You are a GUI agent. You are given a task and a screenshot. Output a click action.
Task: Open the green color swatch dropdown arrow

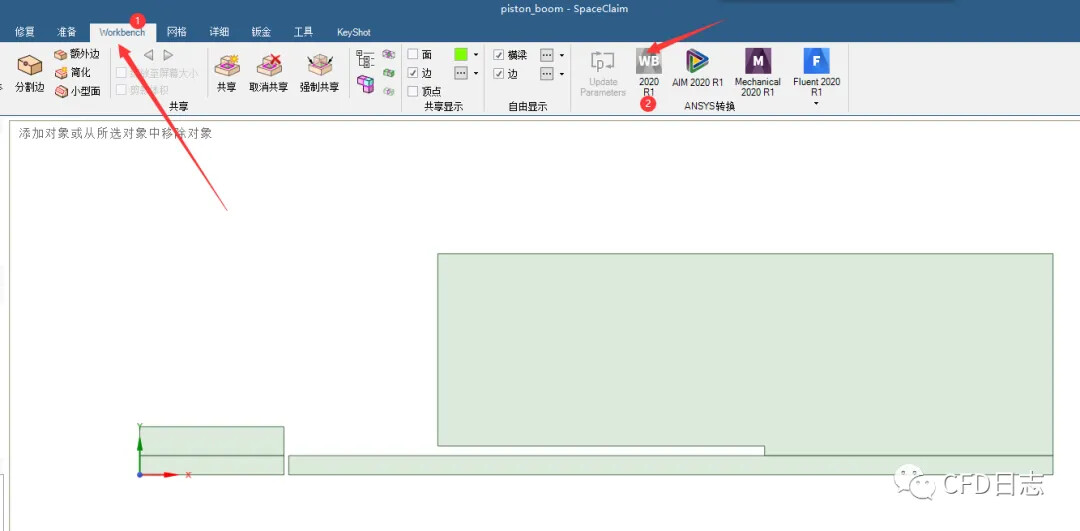point(476,55)
